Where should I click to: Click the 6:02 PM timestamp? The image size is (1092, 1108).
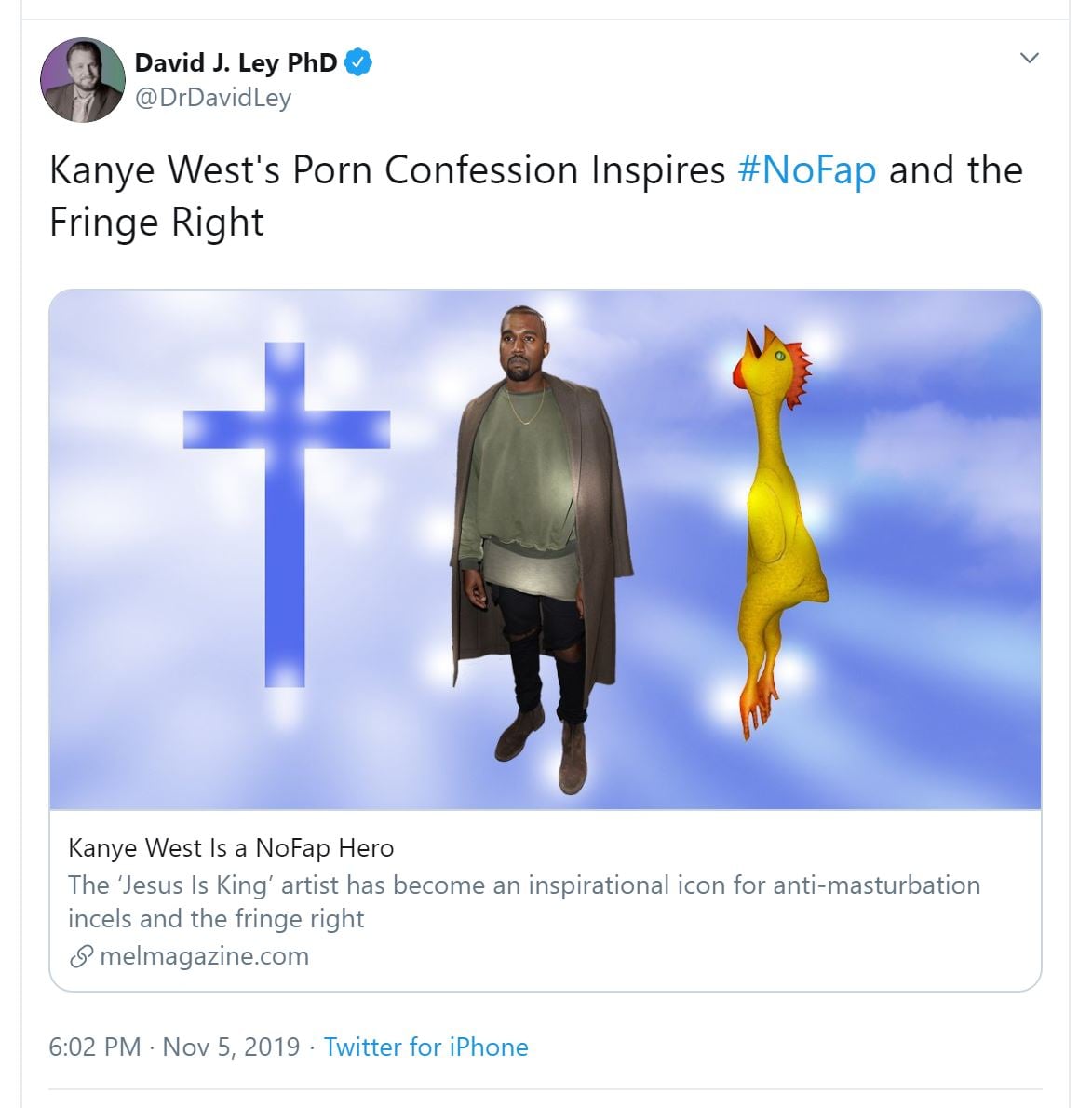click(x=94, y=1047)
